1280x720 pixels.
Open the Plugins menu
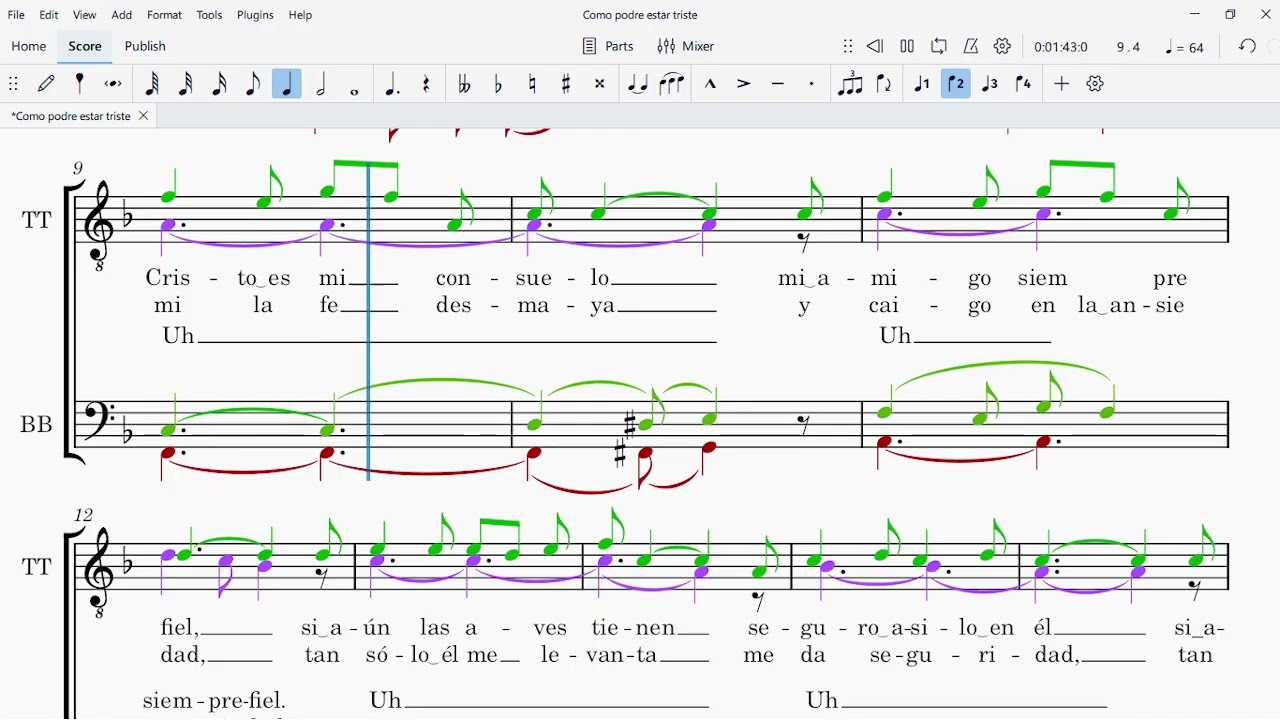[256, 16]
